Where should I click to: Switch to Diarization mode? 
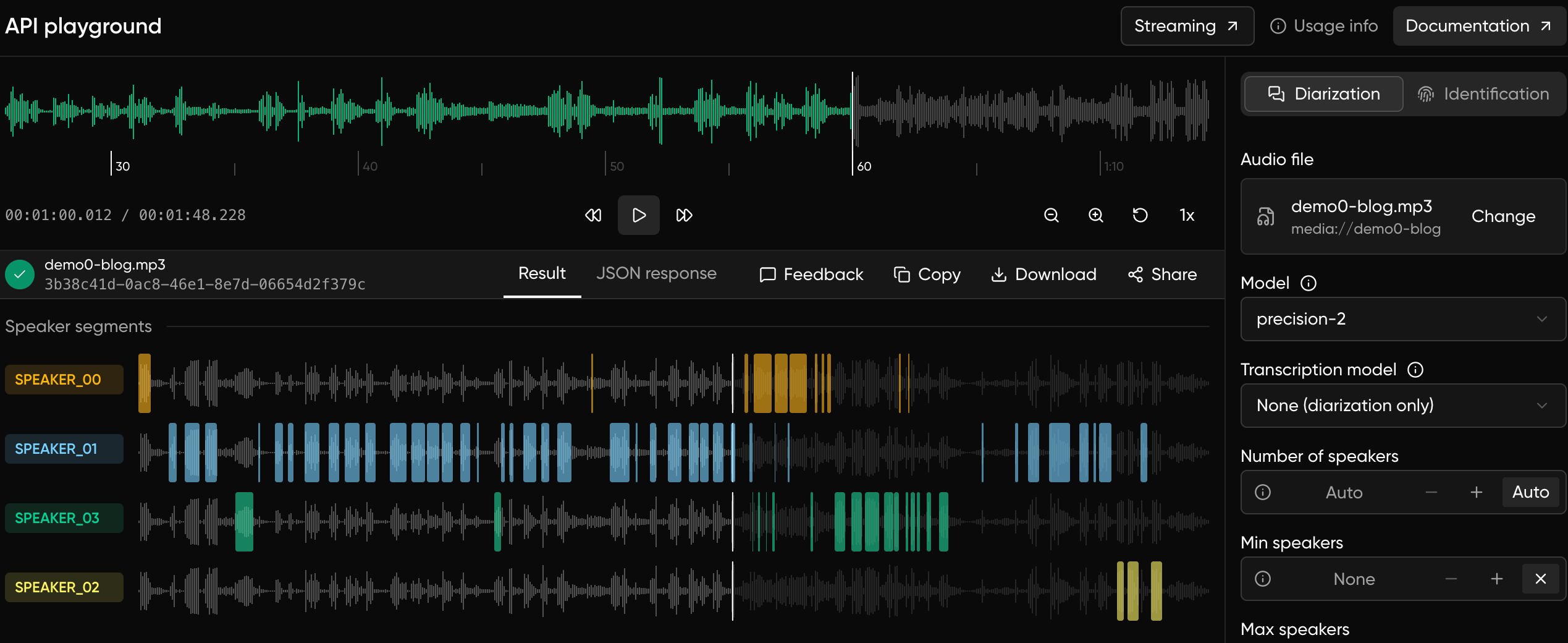(x=1324, y=94)
